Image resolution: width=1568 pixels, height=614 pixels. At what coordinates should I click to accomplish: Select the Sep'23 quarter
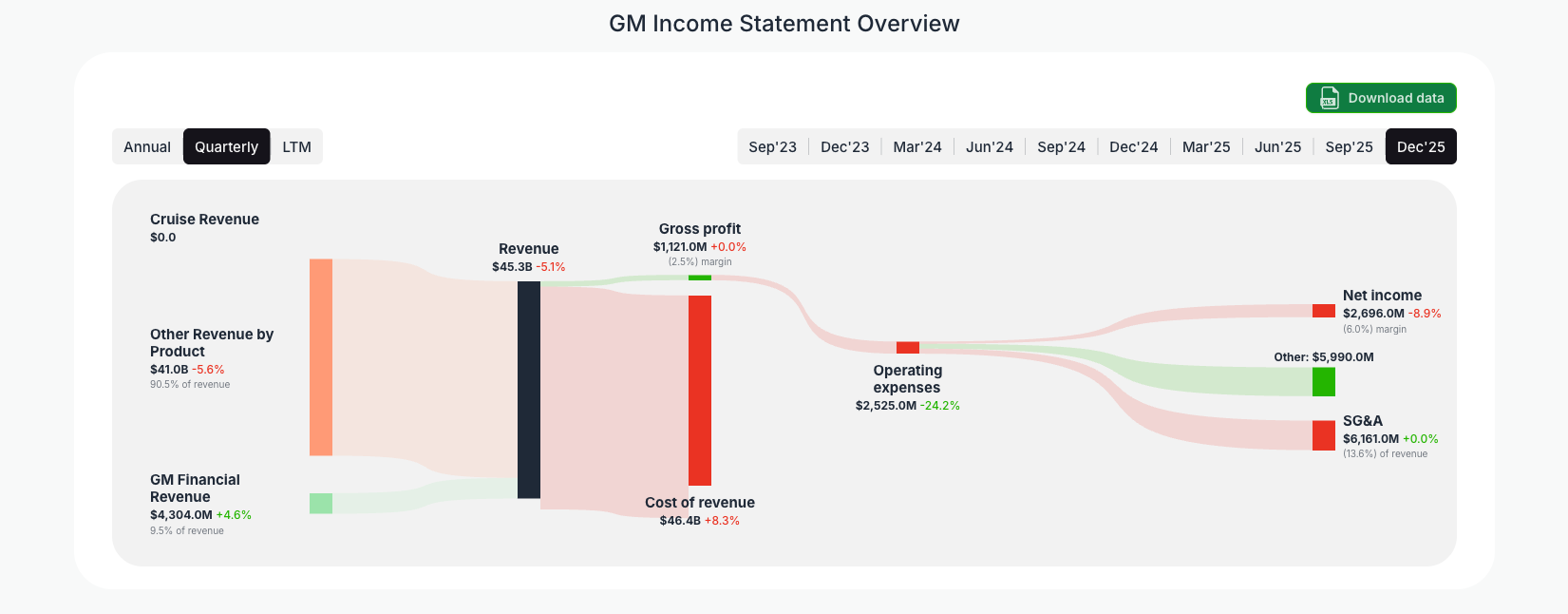pyautogui.click(x=772, y=146)
